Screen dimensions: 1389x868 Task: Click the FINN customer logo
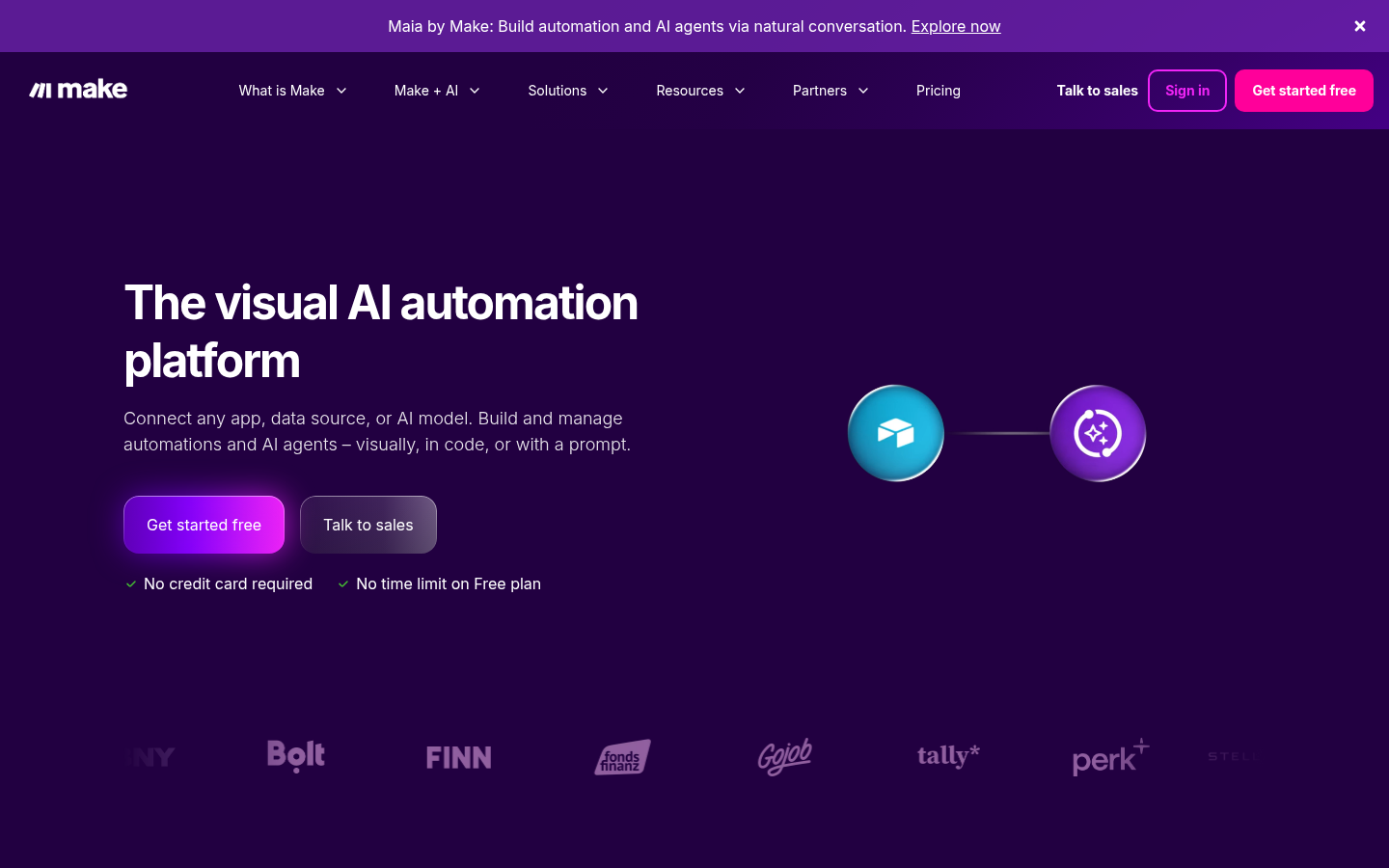pos(459,757)
